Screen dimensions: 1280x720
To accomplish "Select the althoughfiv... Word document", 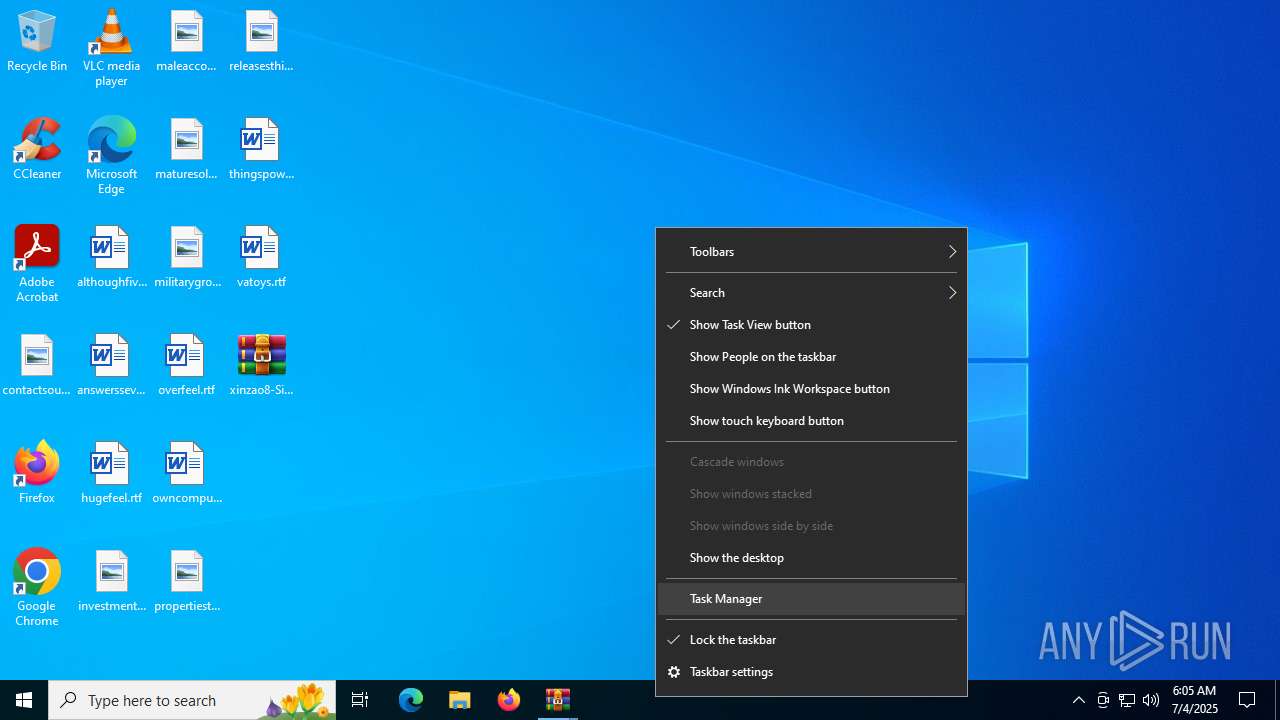I will click(x=111, y=258).
